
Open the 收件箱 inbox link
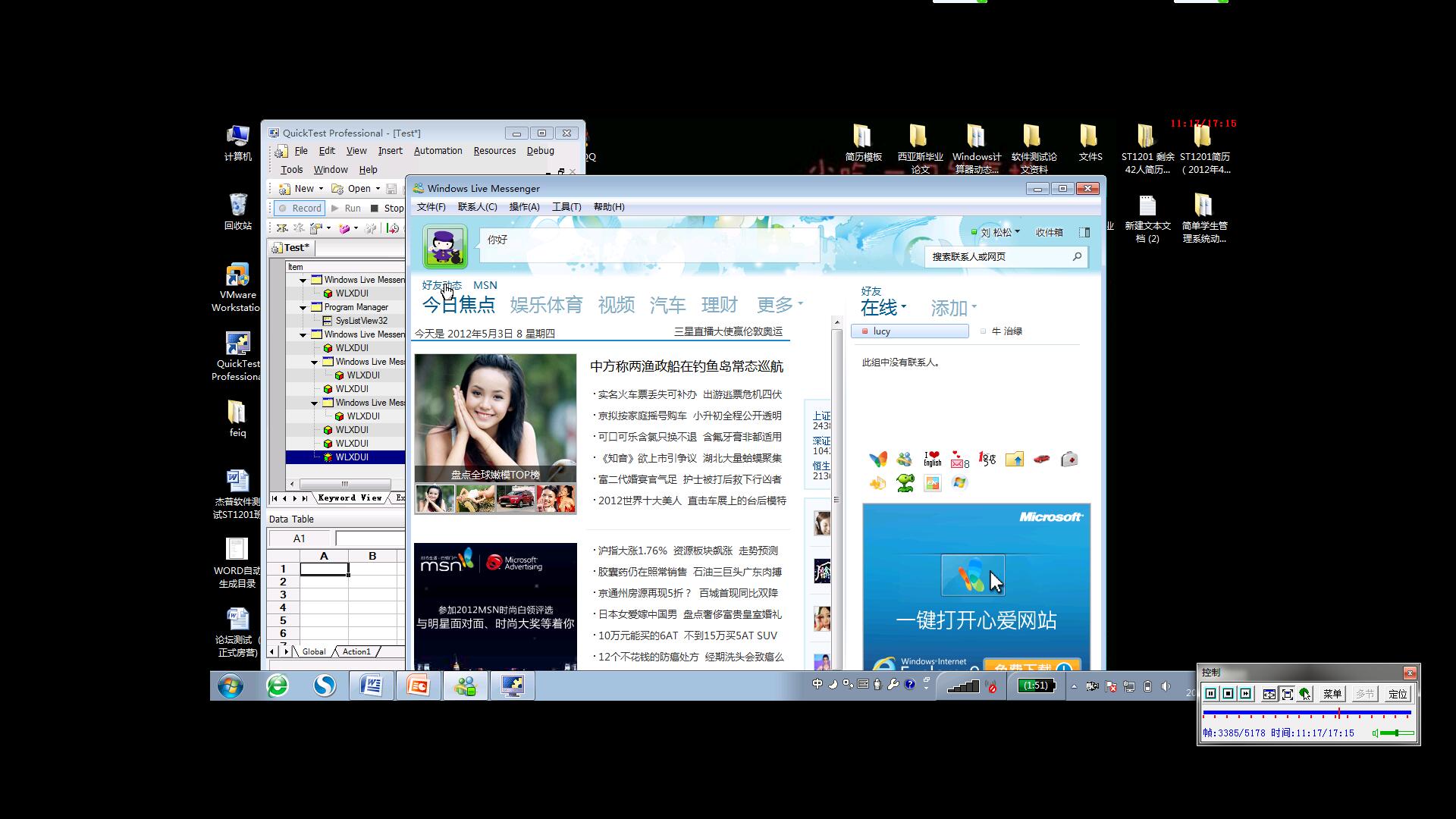1049,233
